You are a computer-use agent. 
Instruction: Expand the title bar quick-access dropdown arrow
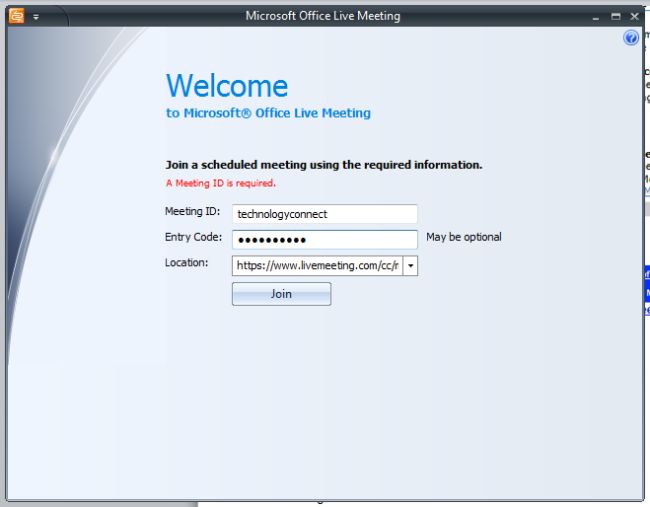(x=36, y=17)
